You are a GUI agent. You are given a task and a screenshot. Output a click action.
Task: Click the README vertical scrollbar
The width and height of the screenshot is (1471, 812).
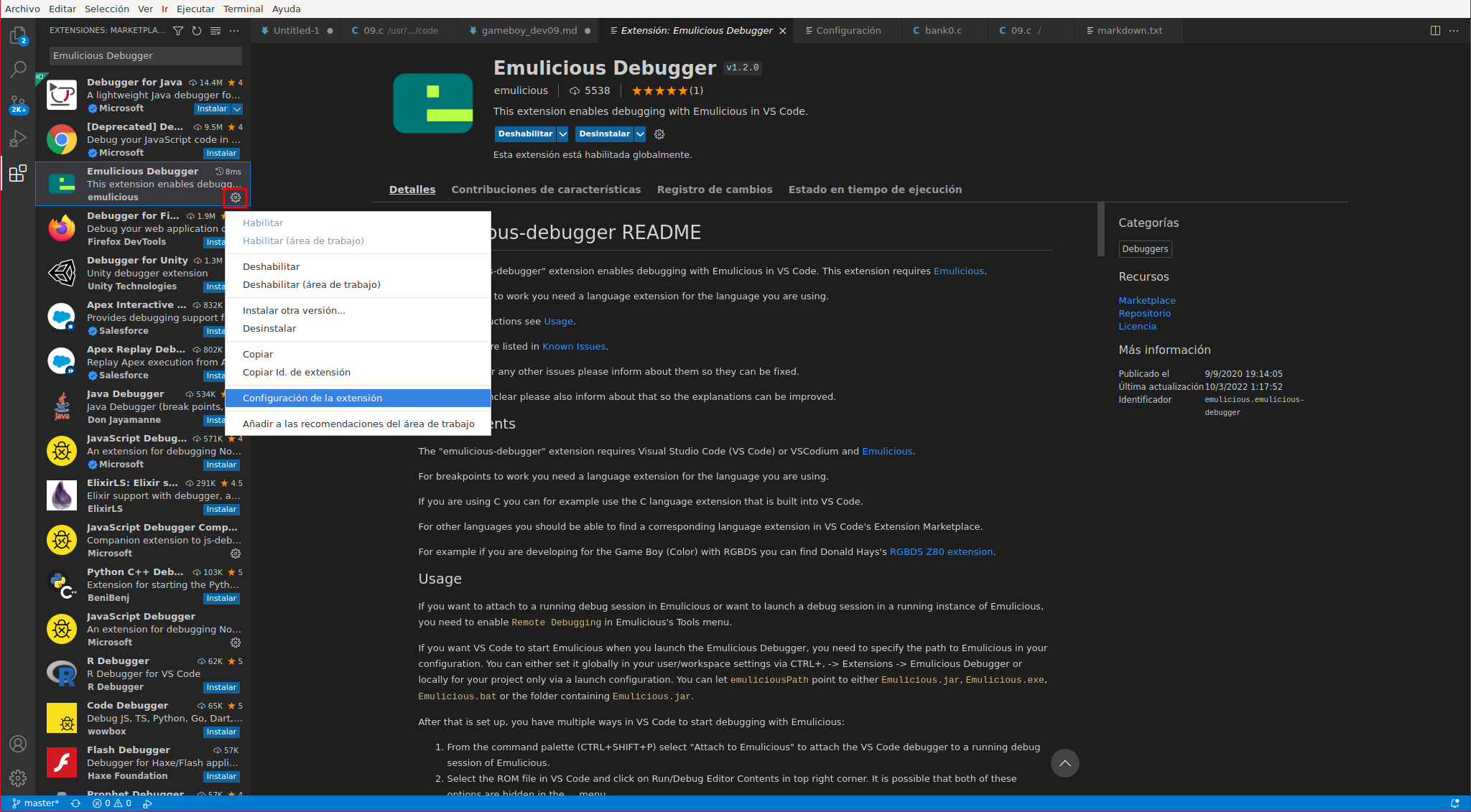tap(1100, 230)
